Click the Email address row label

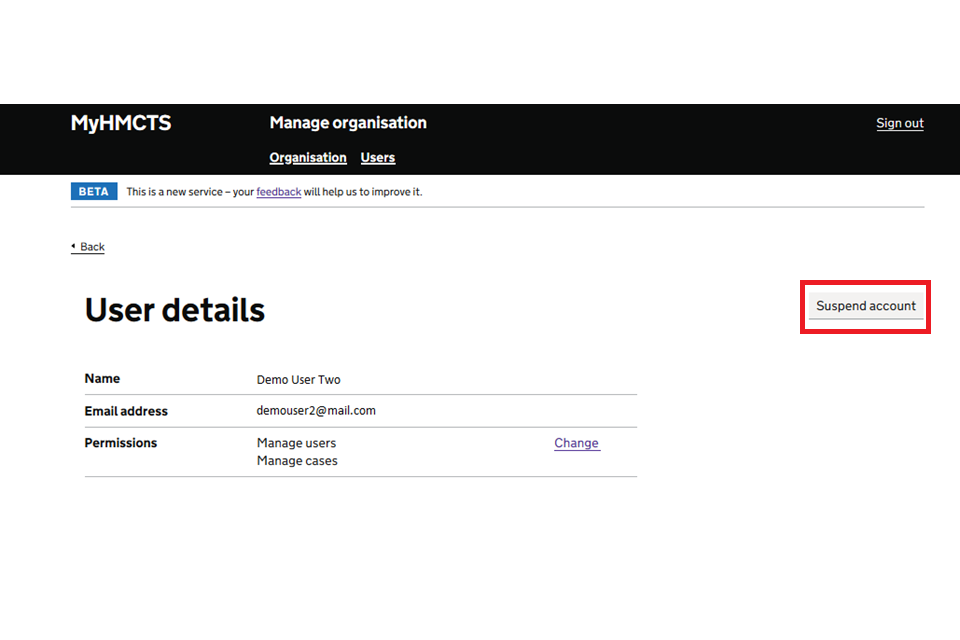tap(126, 411)
